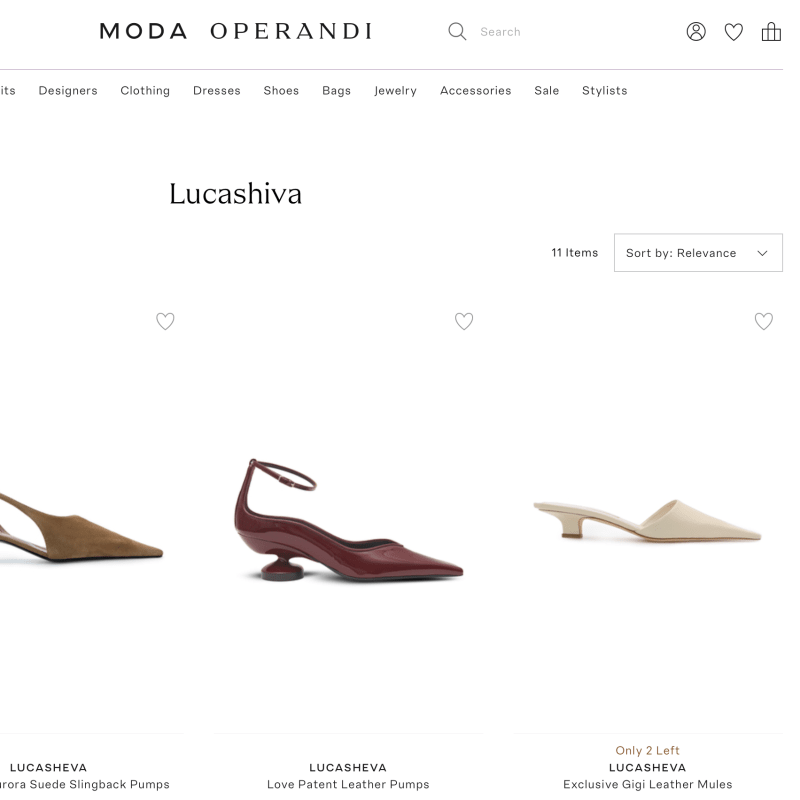800x800 pixels.
Task: Open the Sale section link
Action: (546, 90)
